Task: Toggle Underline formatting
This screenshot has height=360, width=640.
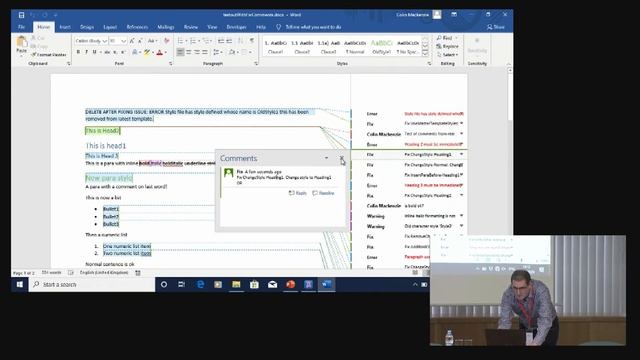Action: click(x=94, y=52)
